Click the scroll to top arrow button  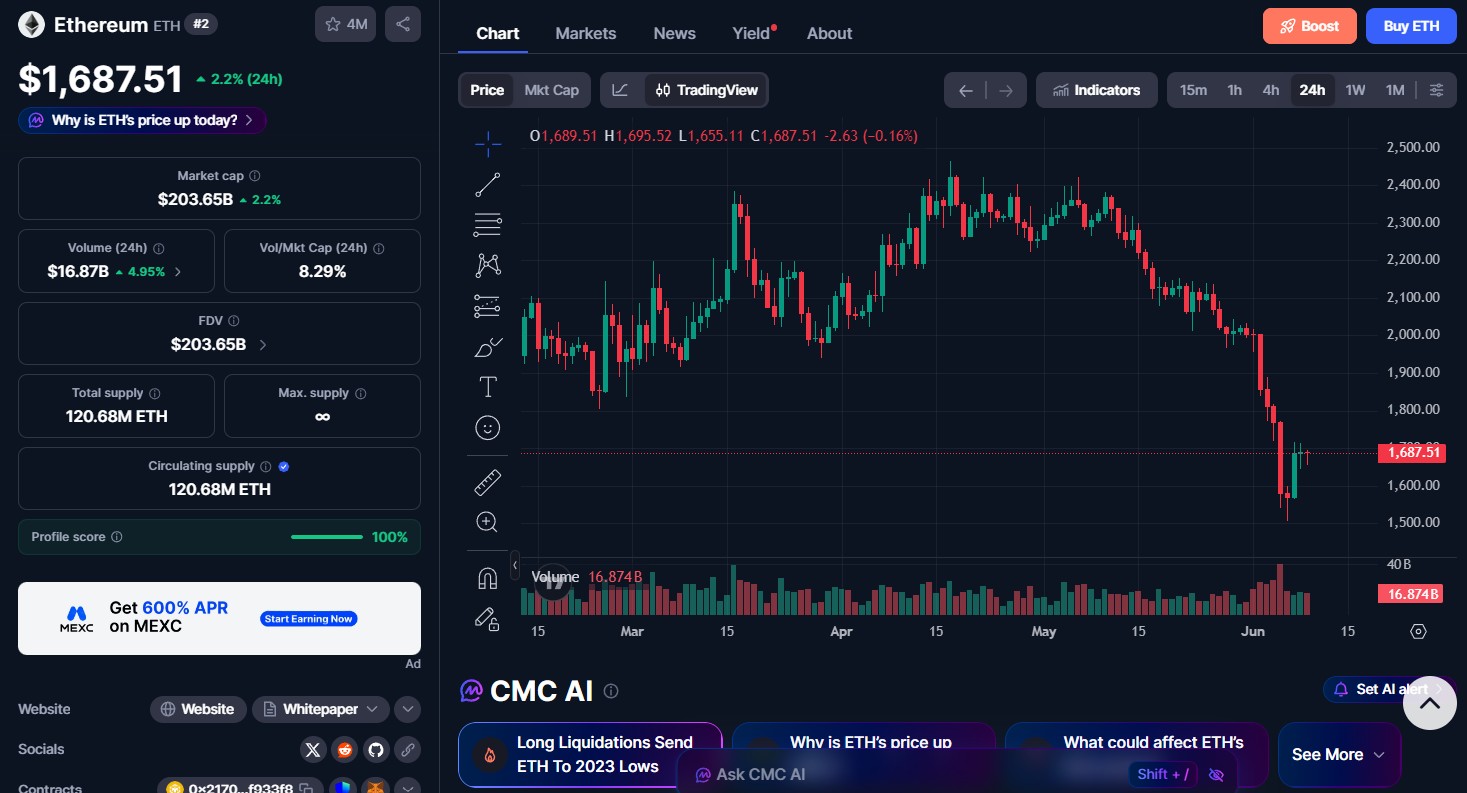click(x=1429, y=703)
